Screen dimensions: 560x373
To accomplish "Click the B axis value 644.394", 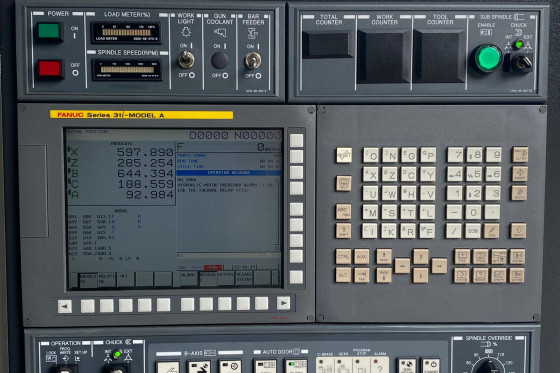I will [145, 174].
